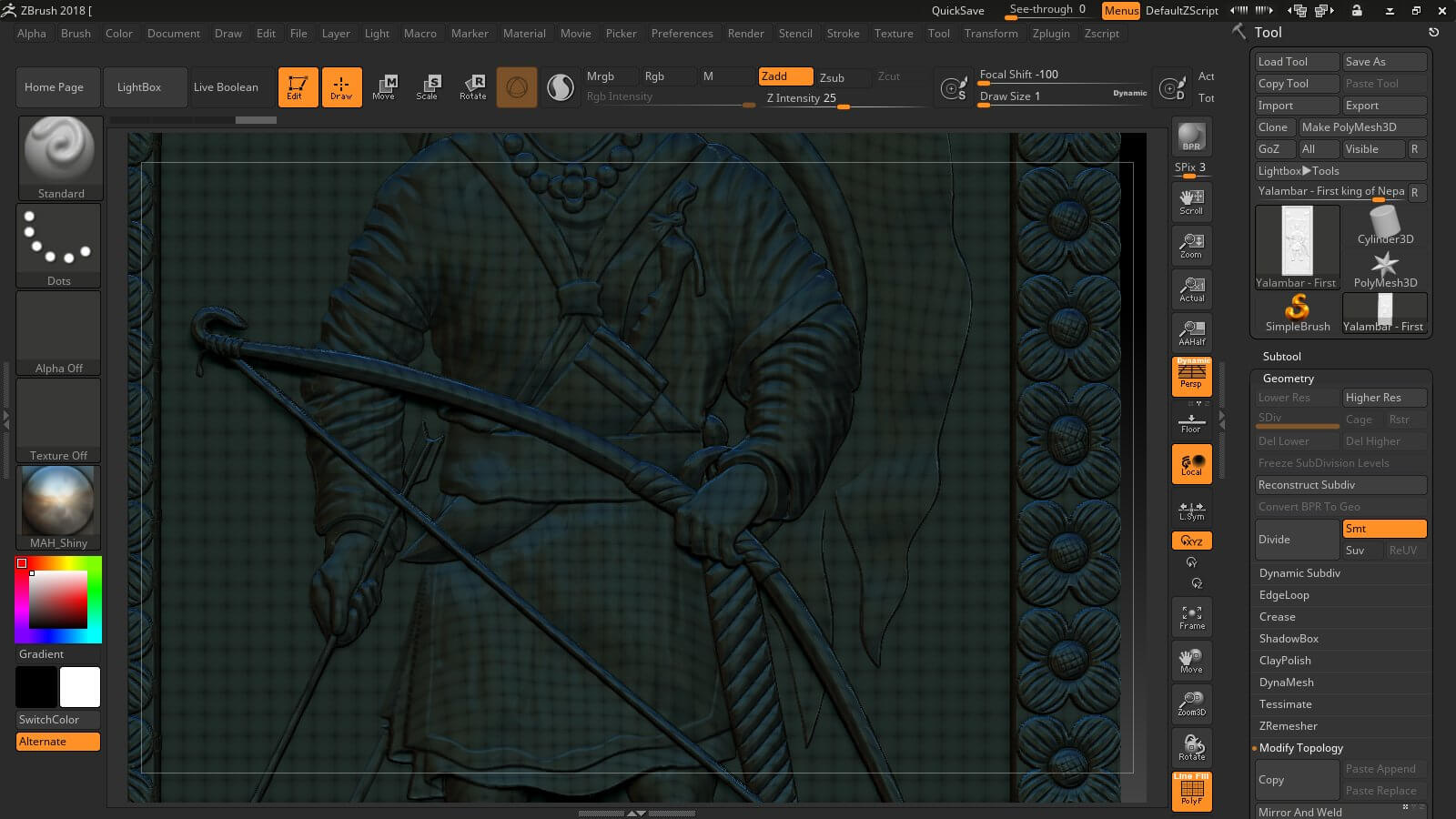This screenshot has height=819, width=1456.
Task: Toggle Persp perspective mode
Action: pos(1191,376)
